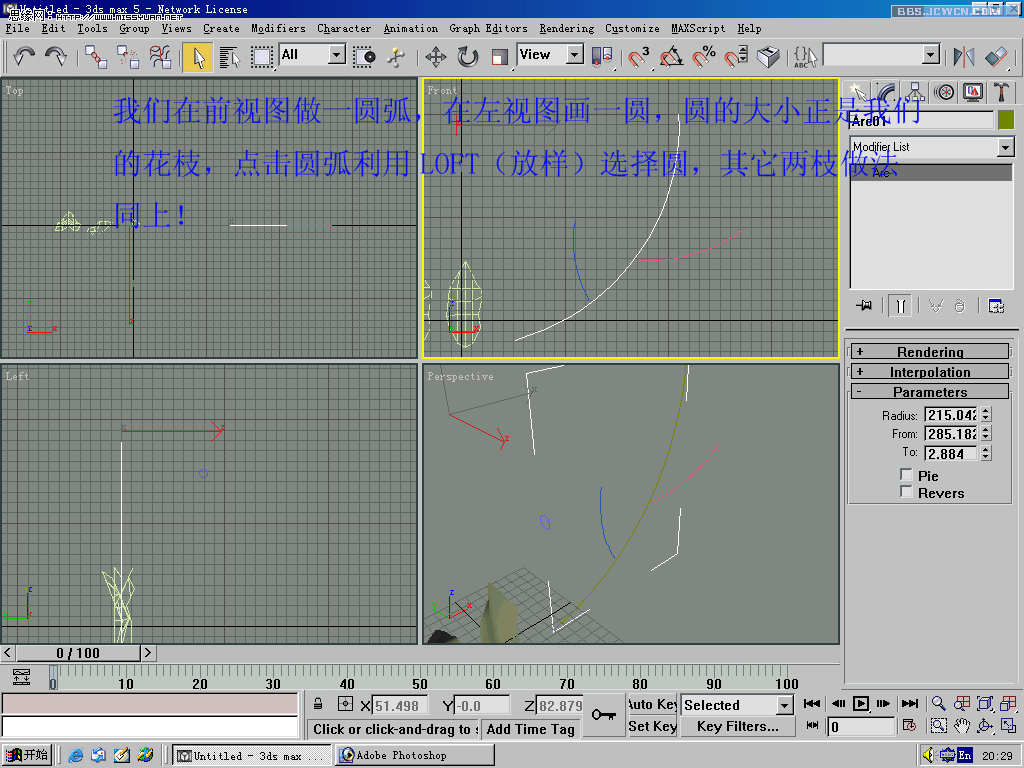Select the Select and Link tool
Viewport: 1024px width, 768px height.
(96, 57)
